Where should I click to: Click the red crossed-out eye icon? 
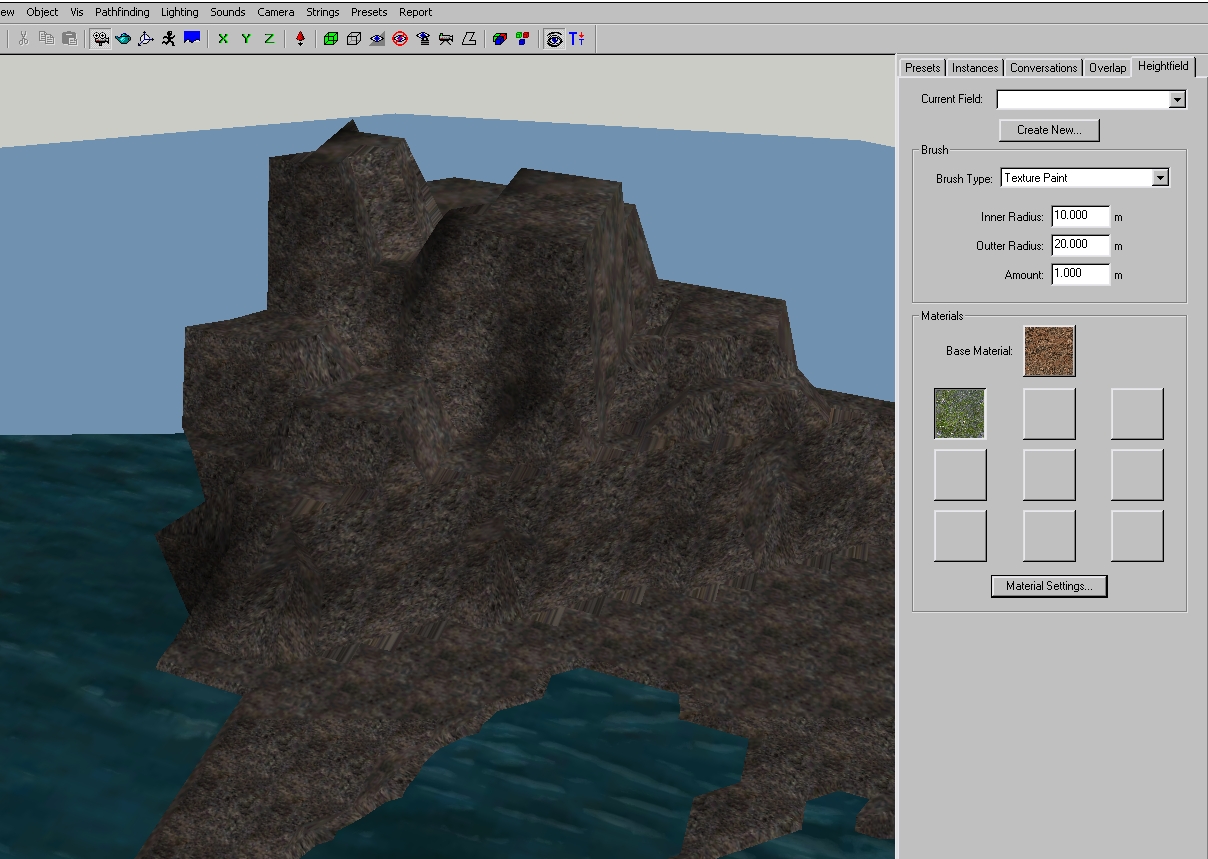click(x=400, y=39)
